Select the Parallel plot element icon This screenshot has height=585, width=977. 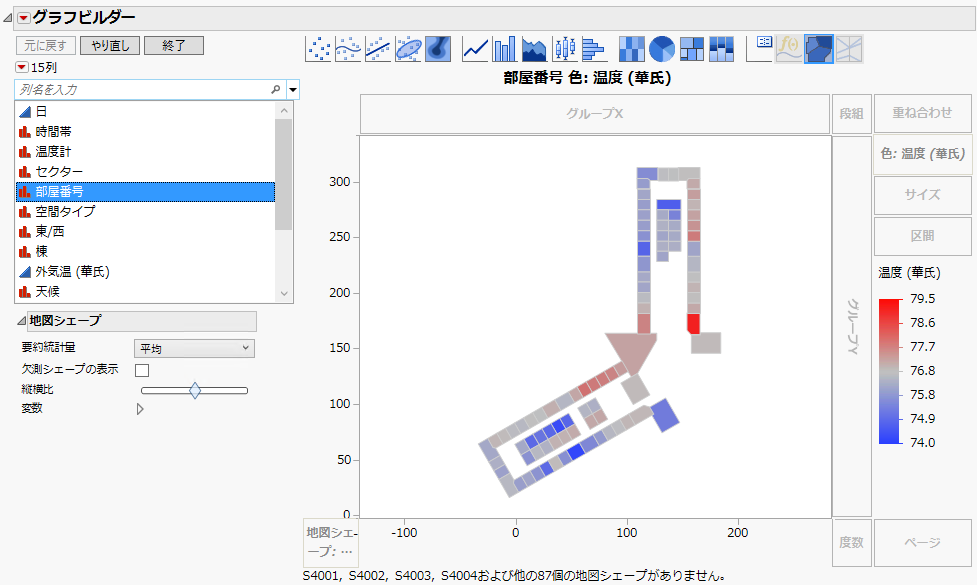click(x=849, y=49)
